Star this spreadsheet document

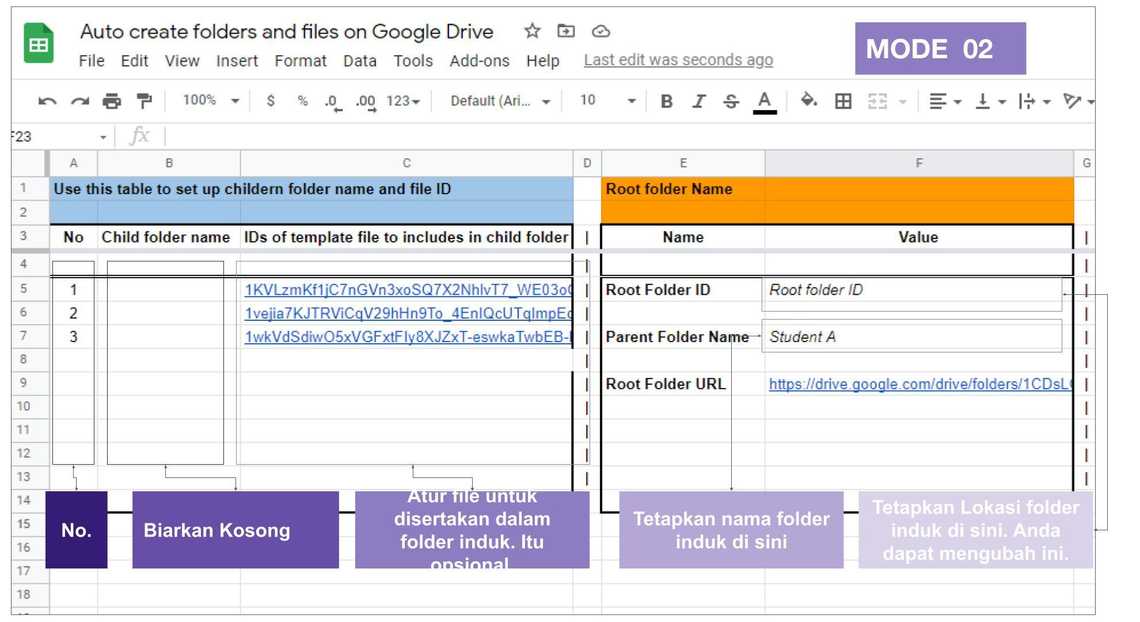coord(532,31)
